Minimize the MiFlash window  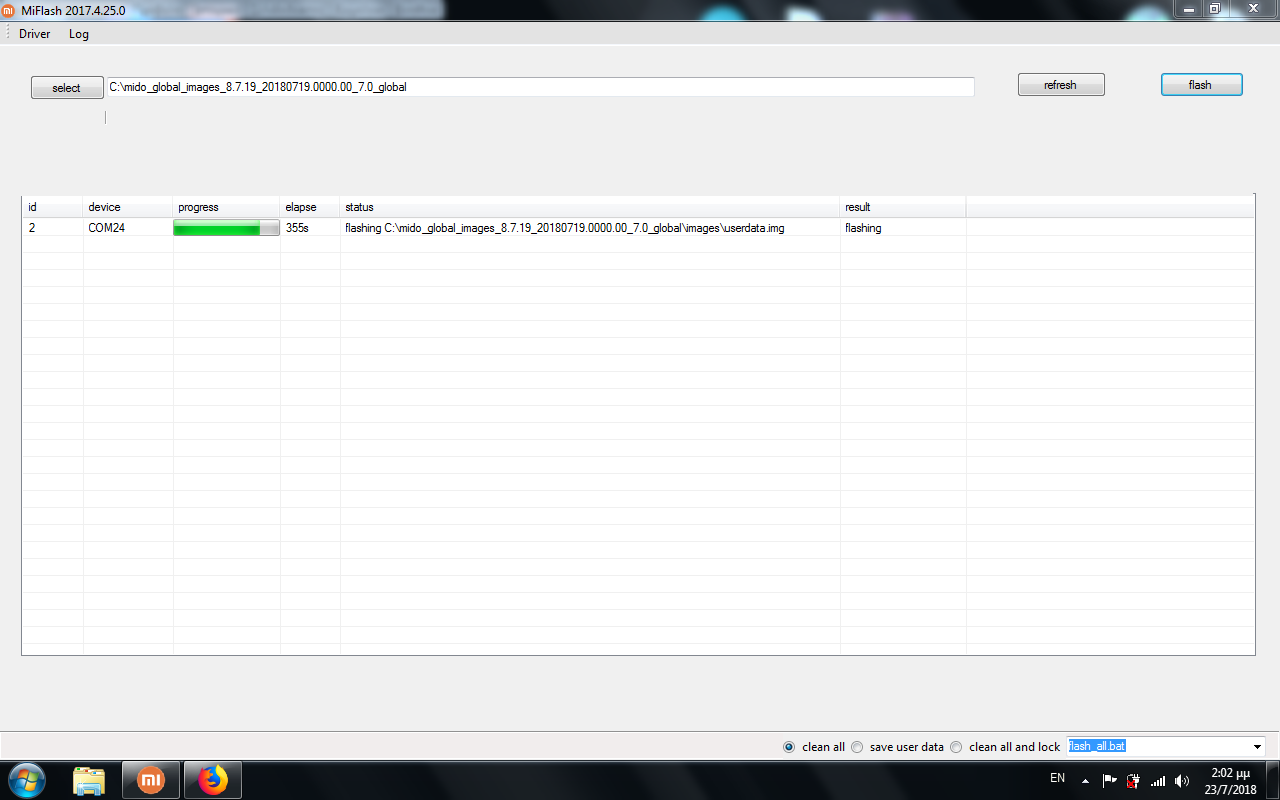(1188, 8)
